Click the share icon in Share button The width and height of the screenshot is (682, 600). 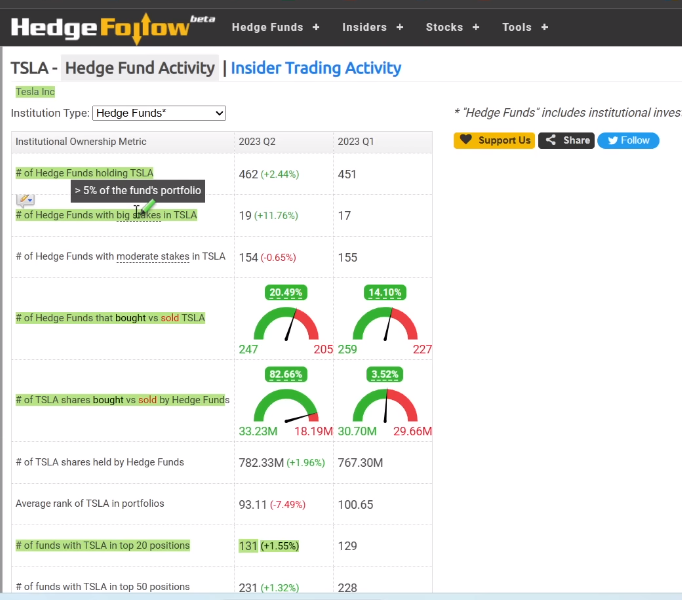coord(551,140)
